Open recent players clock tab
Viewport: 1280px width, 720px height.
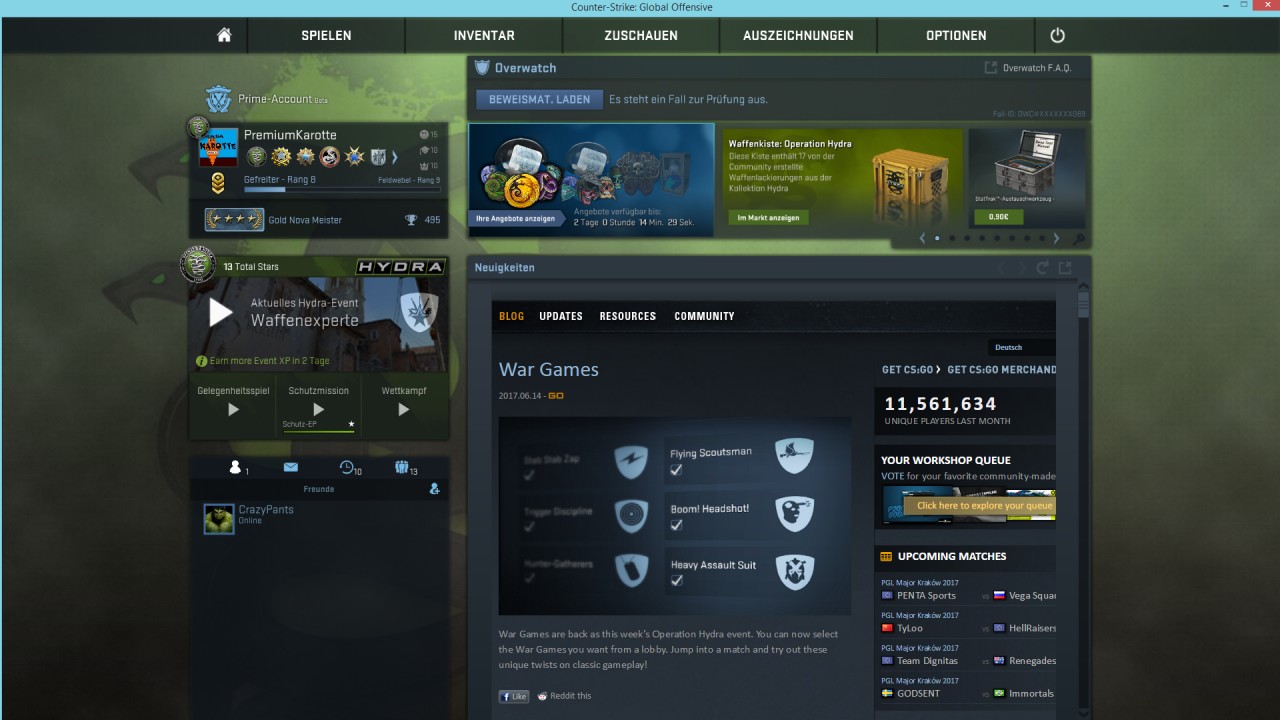[x=349, y=467]
